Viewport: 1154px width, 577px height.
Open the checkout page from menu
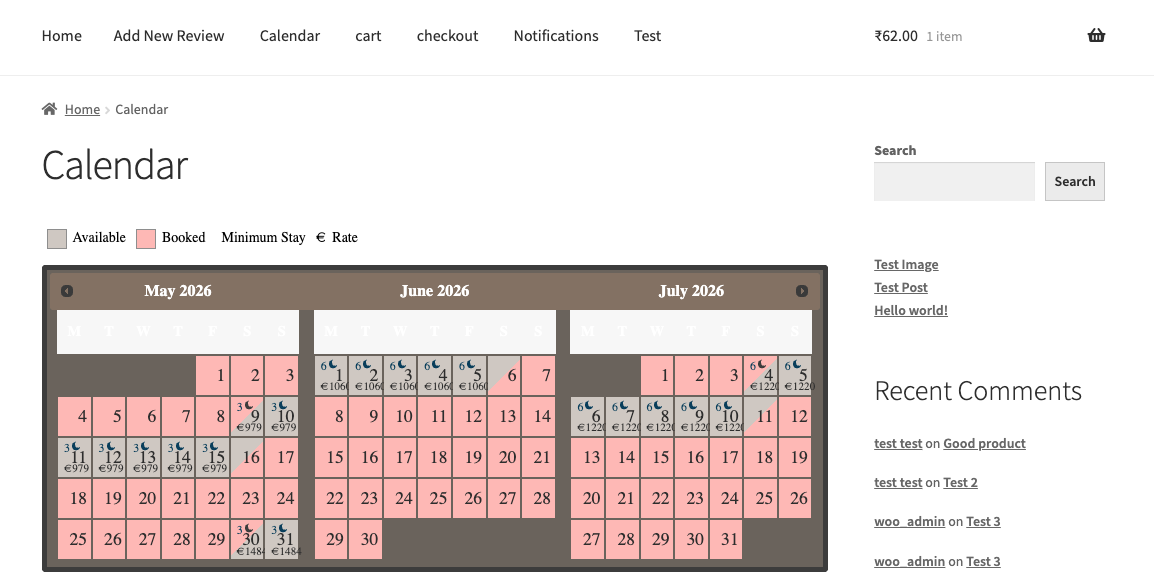coord(447,36)
